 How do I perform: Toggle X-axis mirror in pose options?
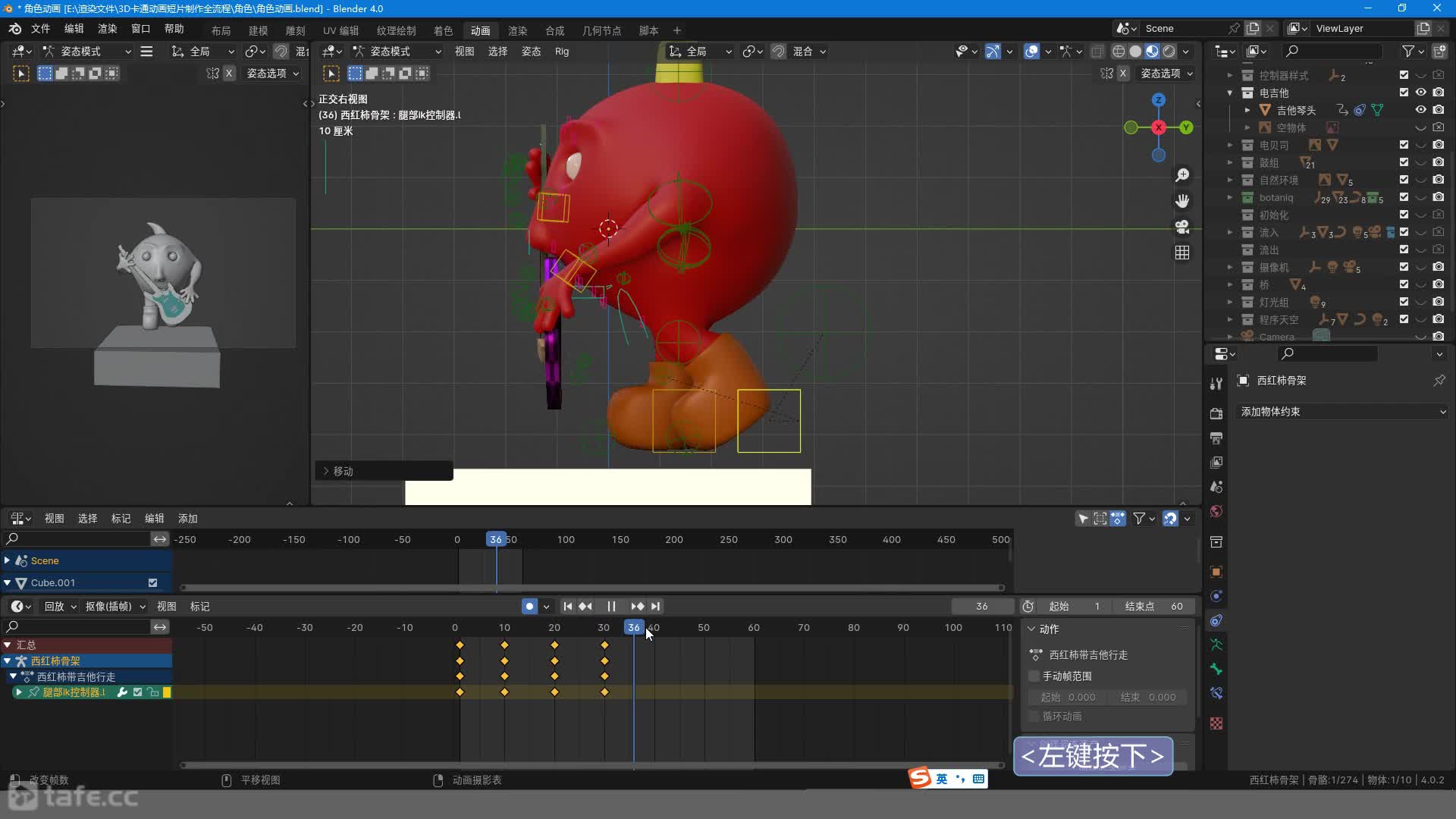pyautogui.click(x=1123, y=74)
